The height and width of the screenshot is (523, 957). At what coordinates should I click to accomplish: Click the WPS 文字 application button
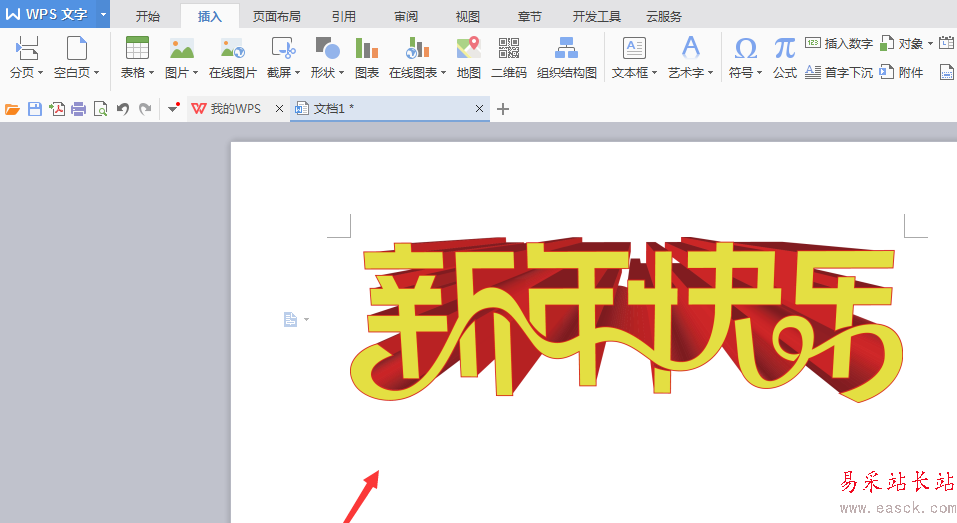pos(48,14)
